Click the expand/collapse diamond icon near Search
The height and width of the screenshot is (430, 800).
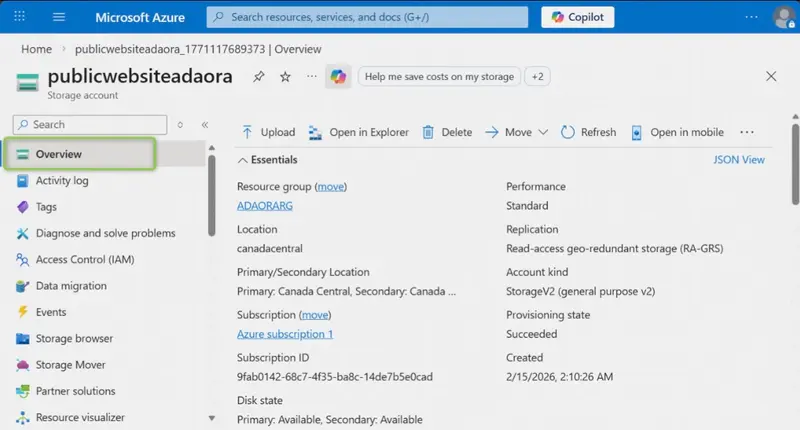pos(180,124)
